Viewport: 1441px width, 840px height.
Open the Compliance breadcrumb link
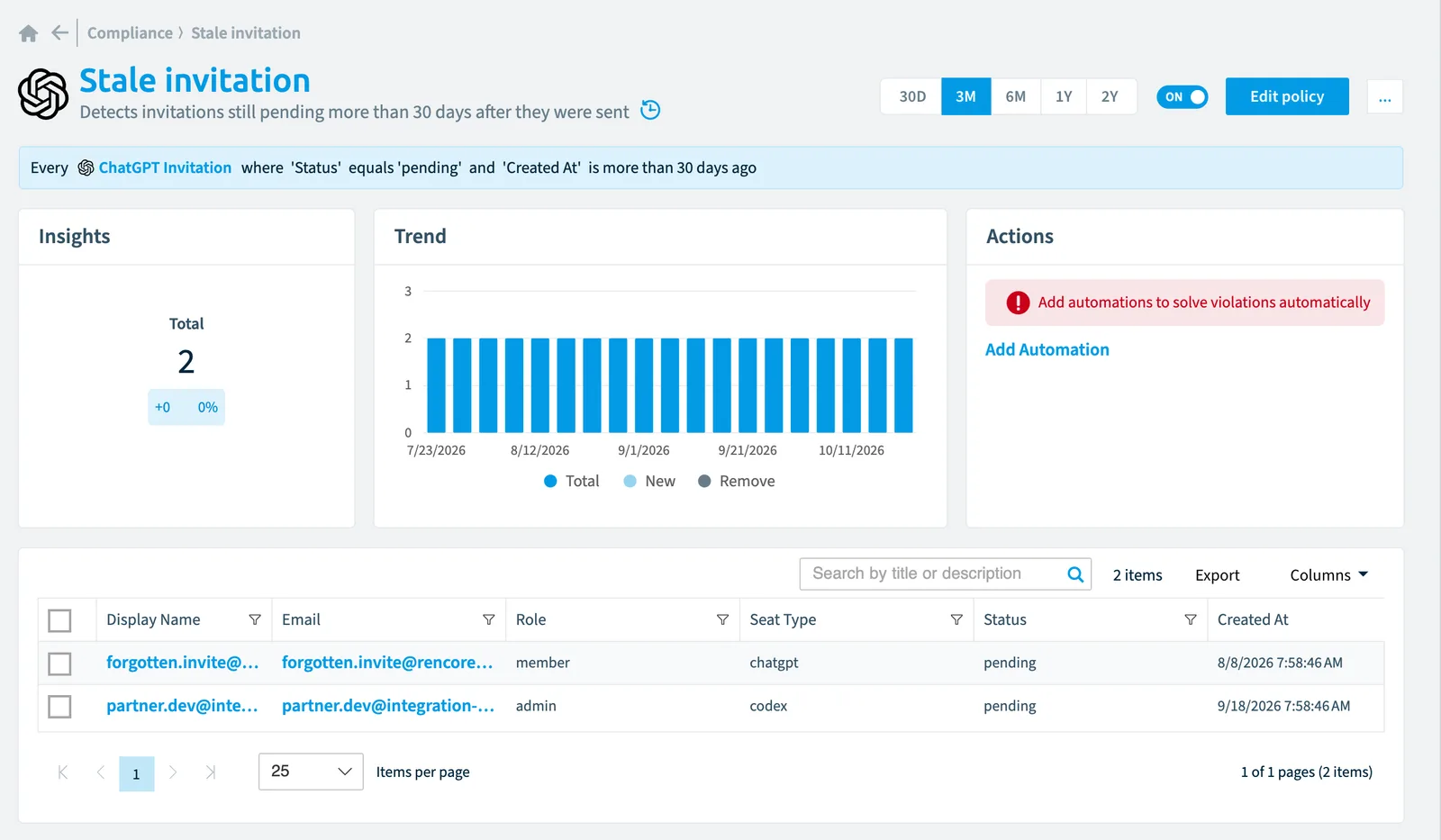click(130, 33)
